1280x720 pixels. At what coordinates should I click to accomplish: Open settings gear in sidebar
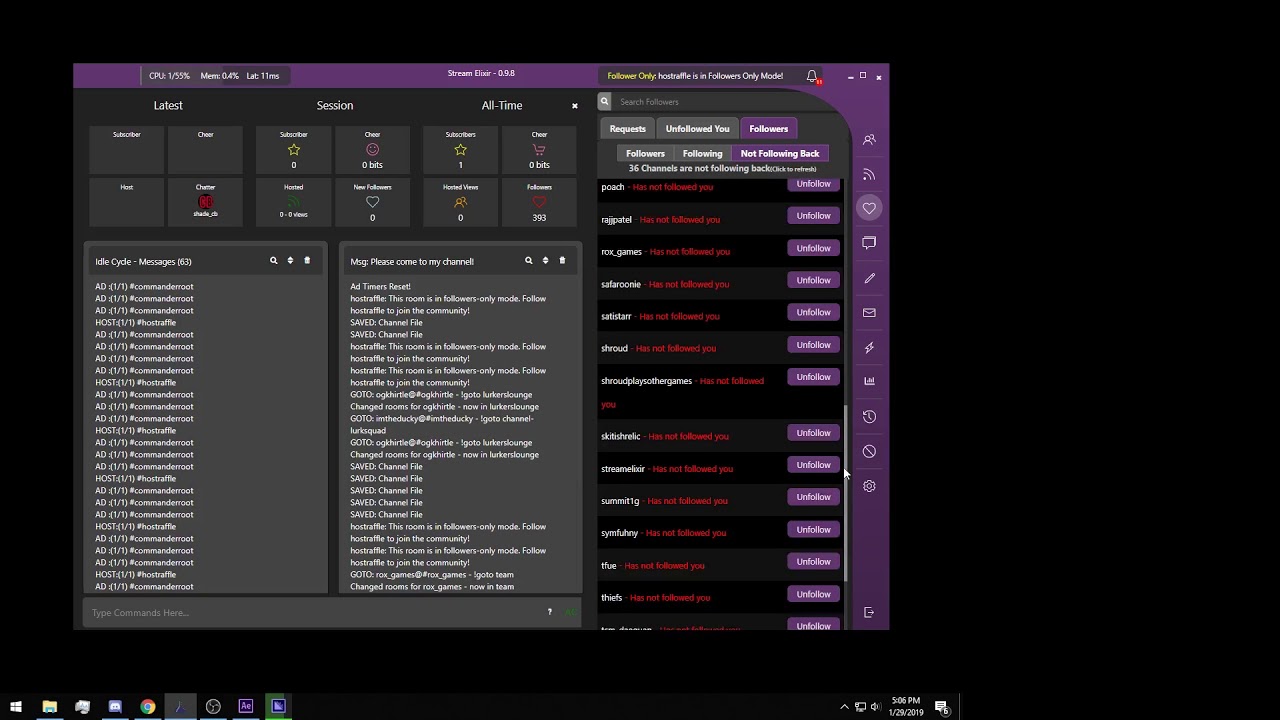(x=869, y=486)
